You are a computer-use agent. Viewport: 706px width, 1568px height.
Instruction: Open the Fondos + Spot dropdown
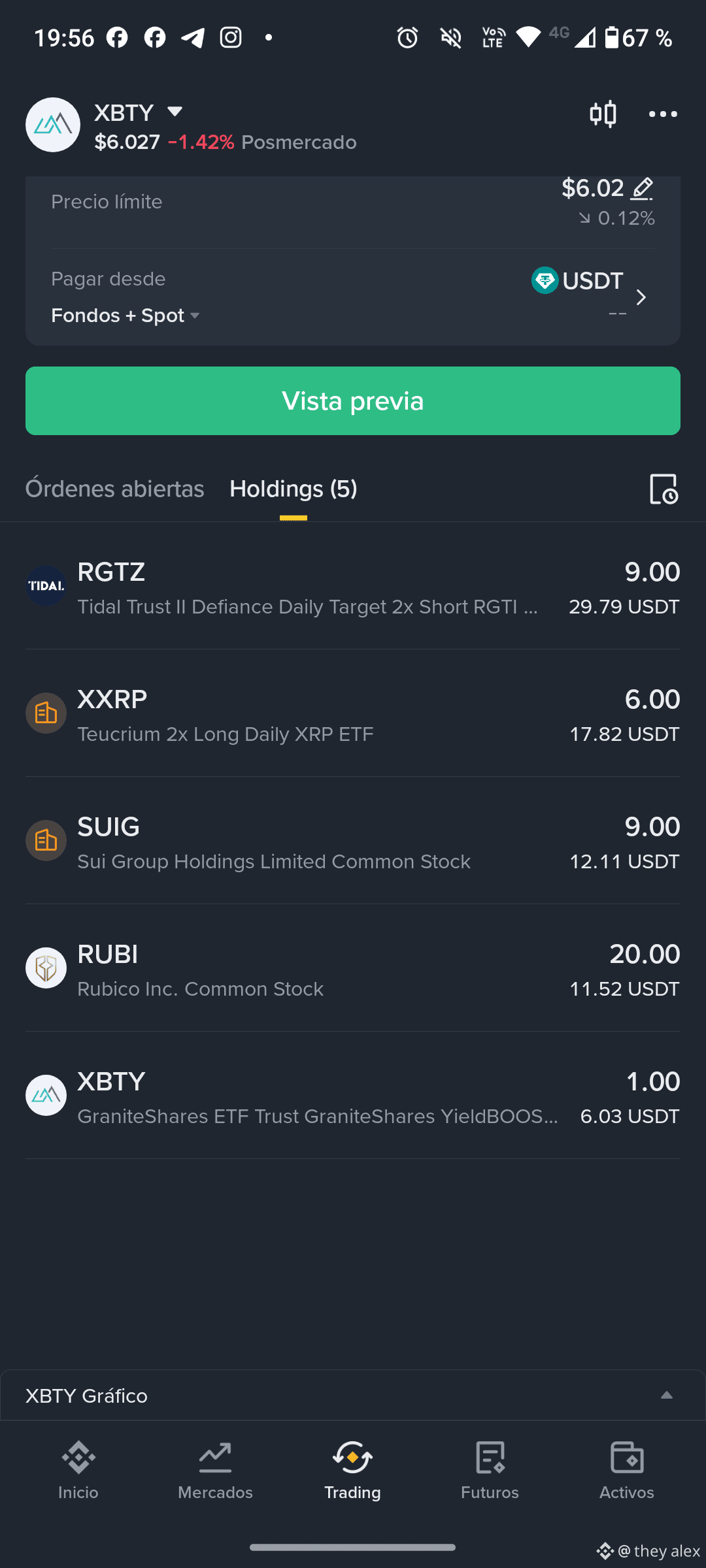[126, 316]
